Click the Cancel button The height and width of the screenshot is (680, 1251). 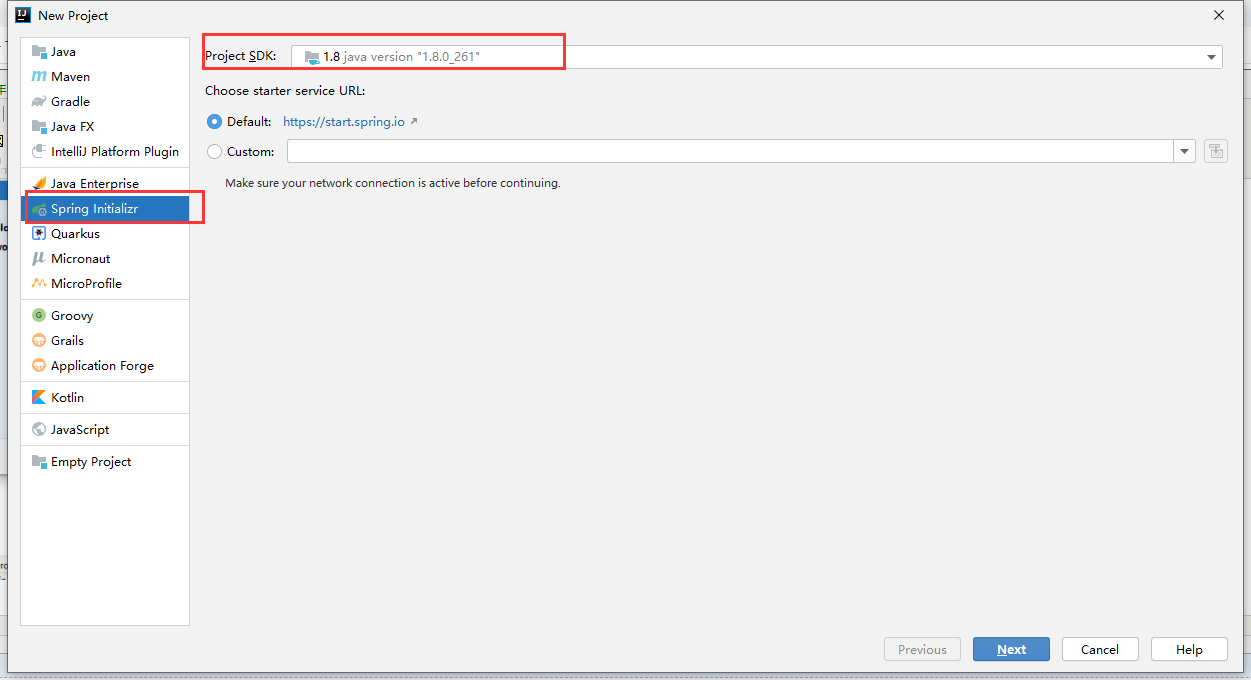point(1100,649)
